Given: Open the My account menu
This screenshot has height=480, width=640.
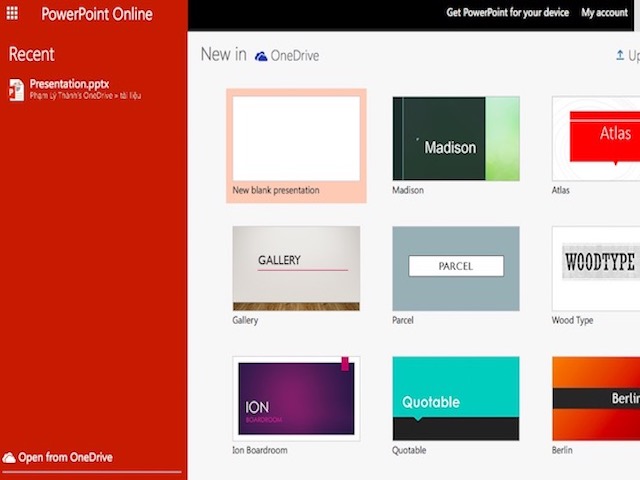Looking at the screenshot, I should coord(604,13).
